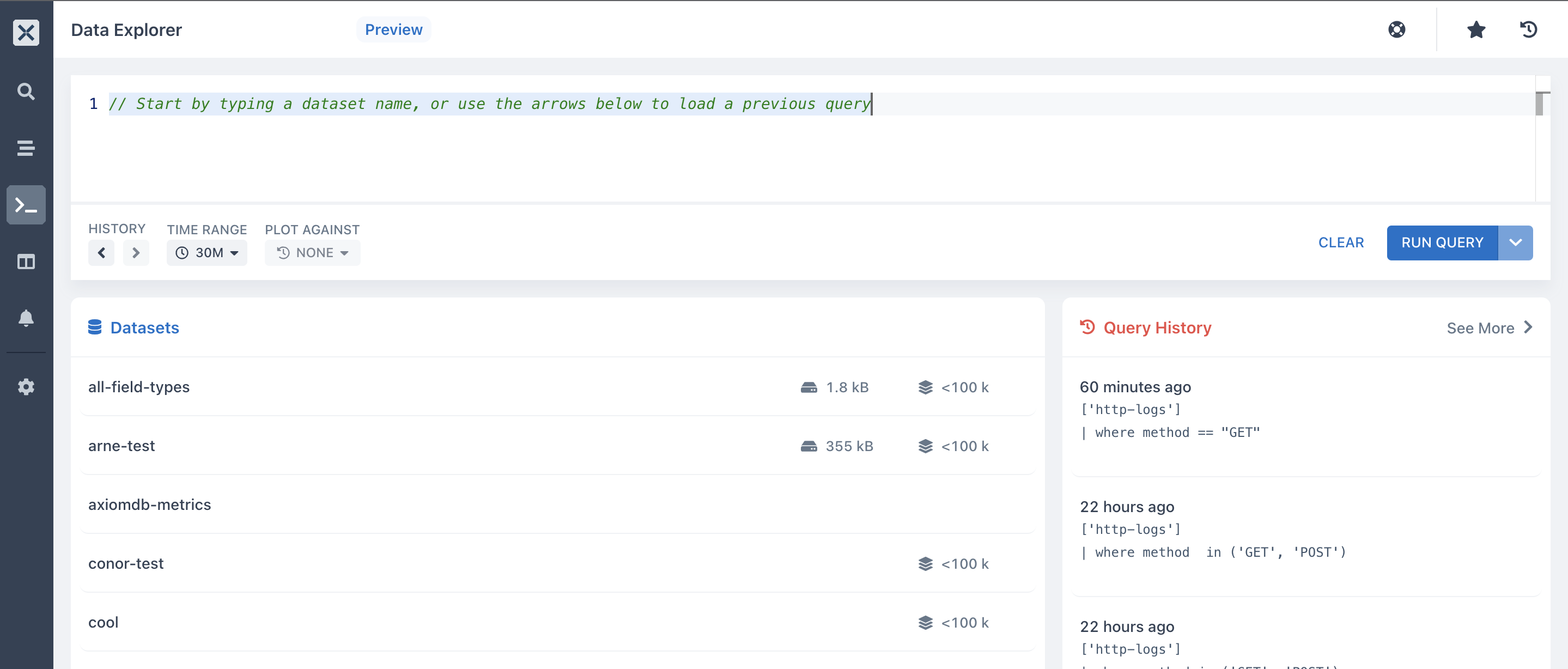The image size is (1568, 669).
Task: Click line number 1 in the editor gutter
Action: pos(93,104)
